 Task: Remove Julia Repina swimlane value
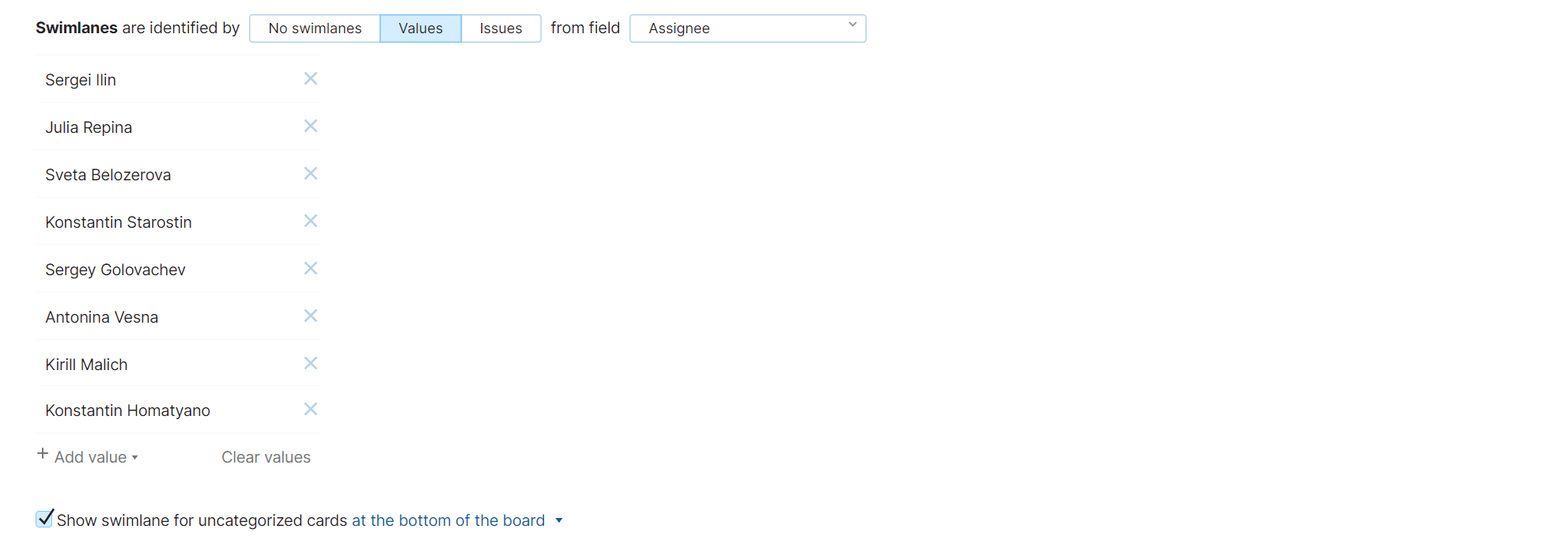coord(311,126)
